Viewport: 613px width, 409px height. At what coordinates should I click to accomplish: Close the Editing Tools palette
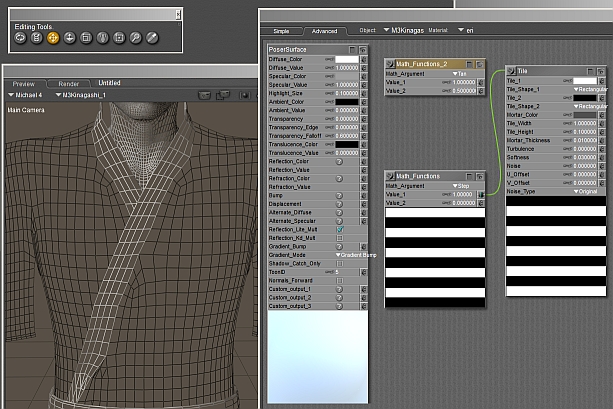[178, 15]
